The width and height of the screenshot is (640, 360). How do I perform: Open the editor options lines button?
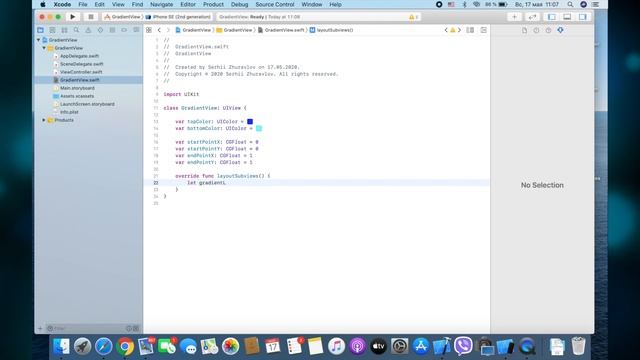[x=470, y=30]
